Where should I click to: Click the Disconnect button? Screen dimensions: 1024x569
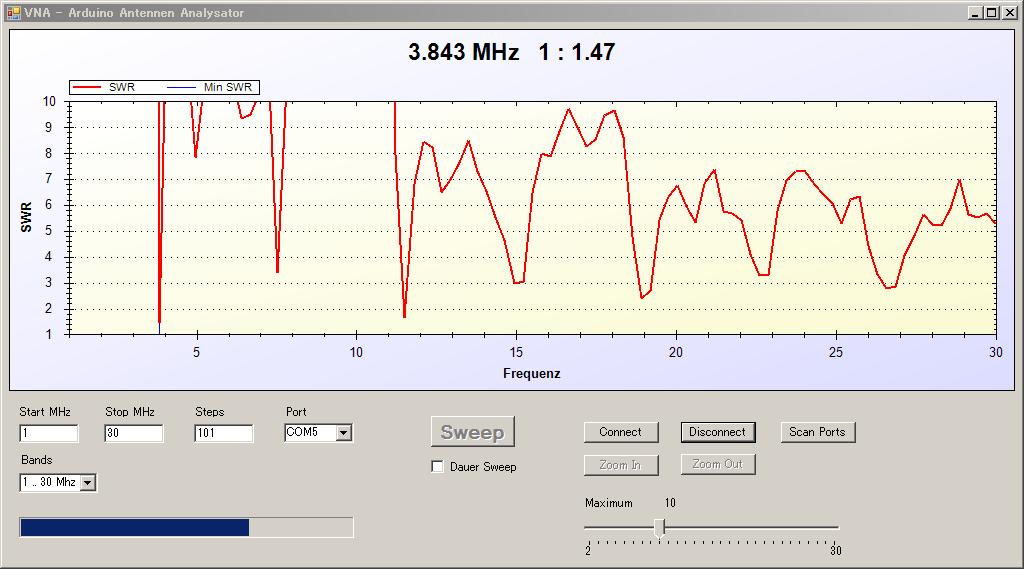coord(718,432)
